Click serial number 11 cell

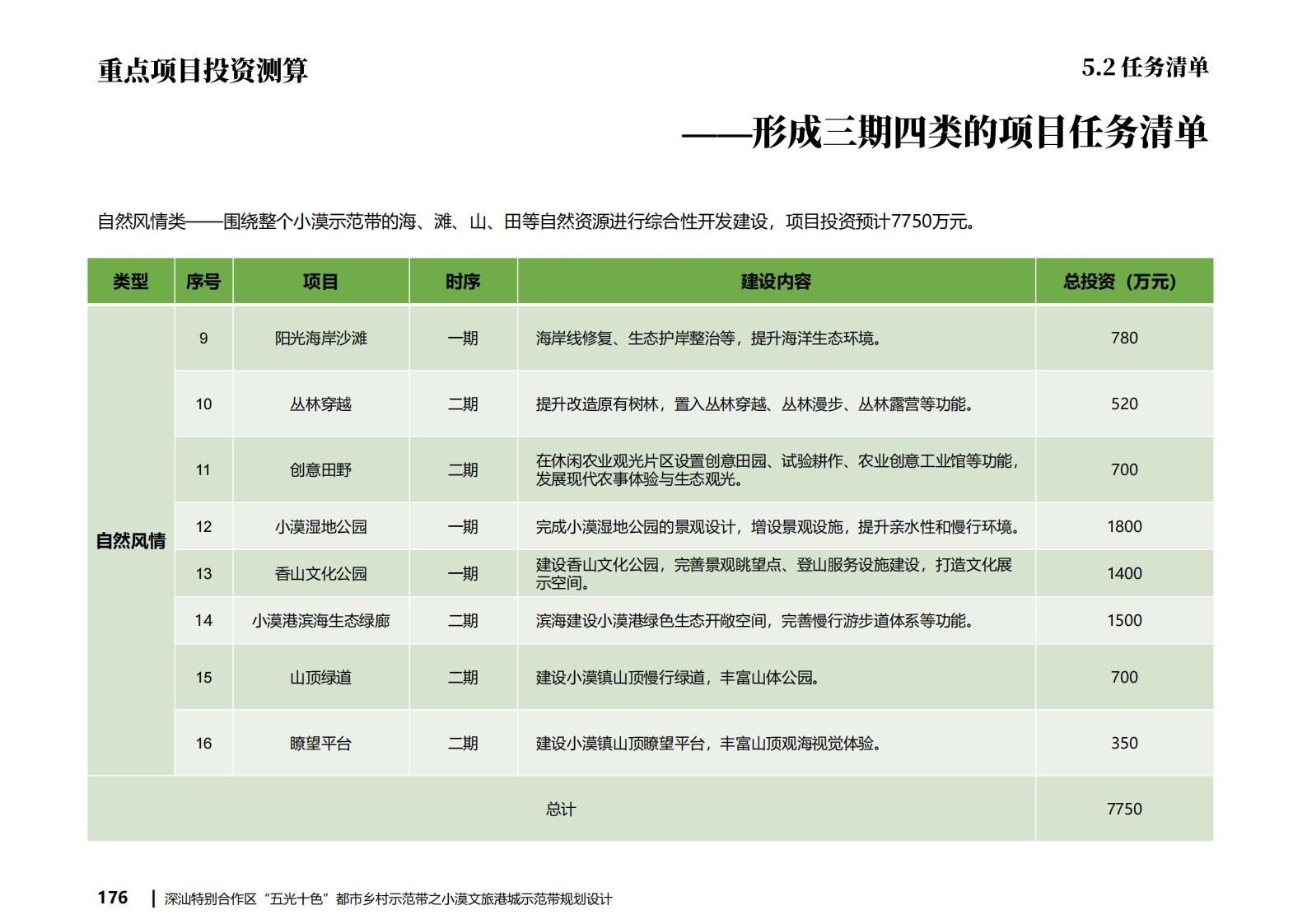[x=203, y=470]
